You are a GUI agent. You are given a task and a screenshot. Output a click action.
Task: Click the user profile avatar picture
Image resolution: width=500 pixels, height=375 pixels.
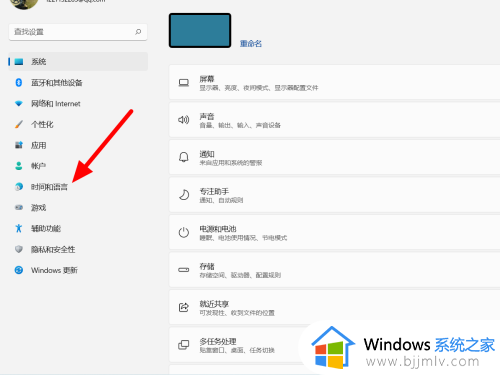24,4
